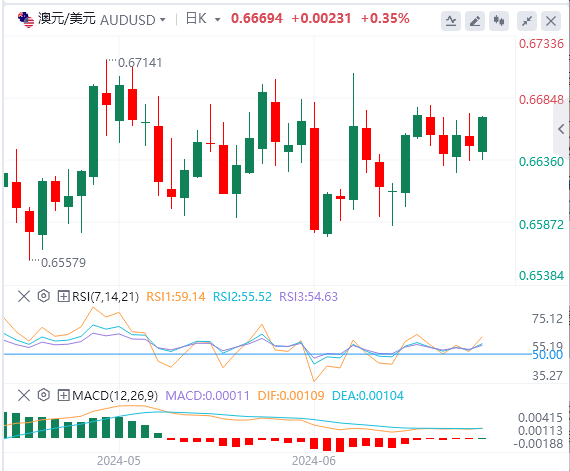Select the drawing pencil tool
Viewport: 570px width, 471px height.
click(x=475, y=21)
